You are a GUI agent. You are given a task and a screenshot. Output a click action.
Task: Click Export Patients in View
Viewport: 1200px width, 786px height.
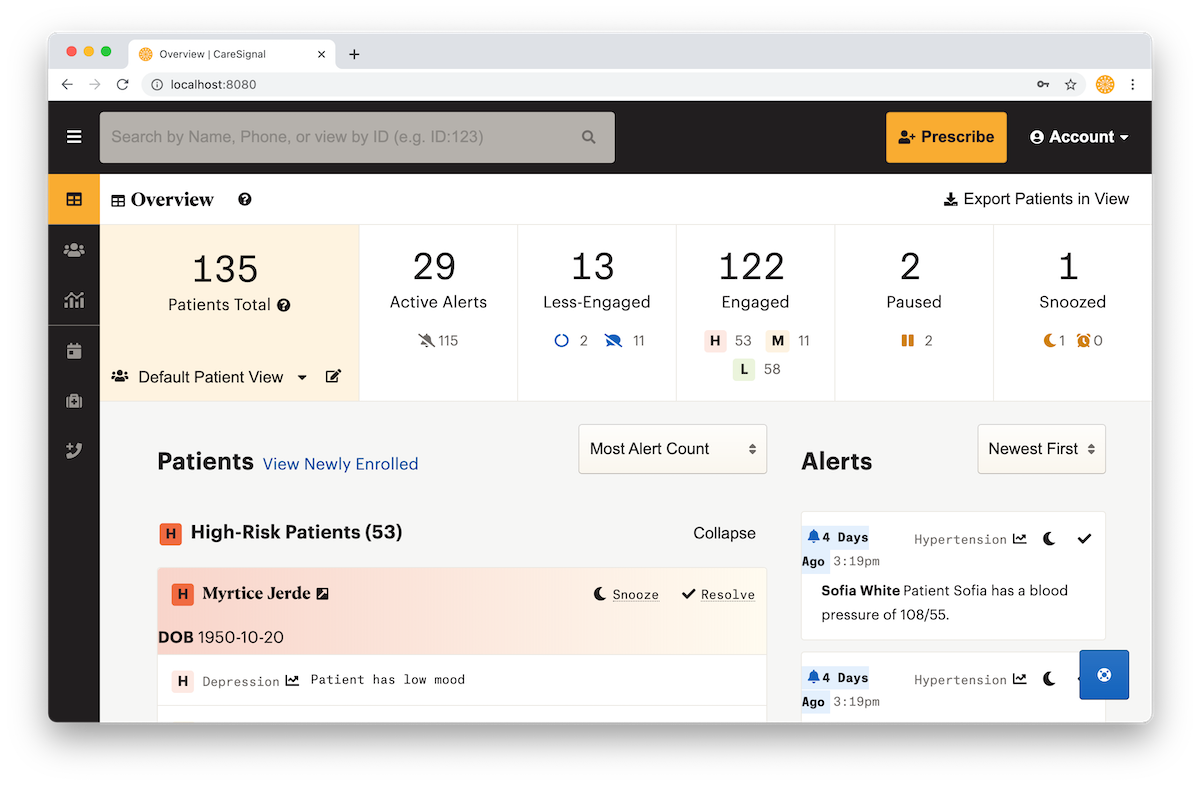pyautogui.click(x=1036, y=199)
